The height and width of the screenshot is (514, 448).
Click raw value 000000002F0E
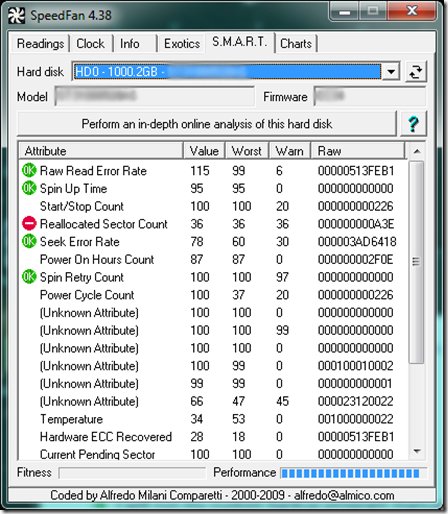click(x=356, y=259)
